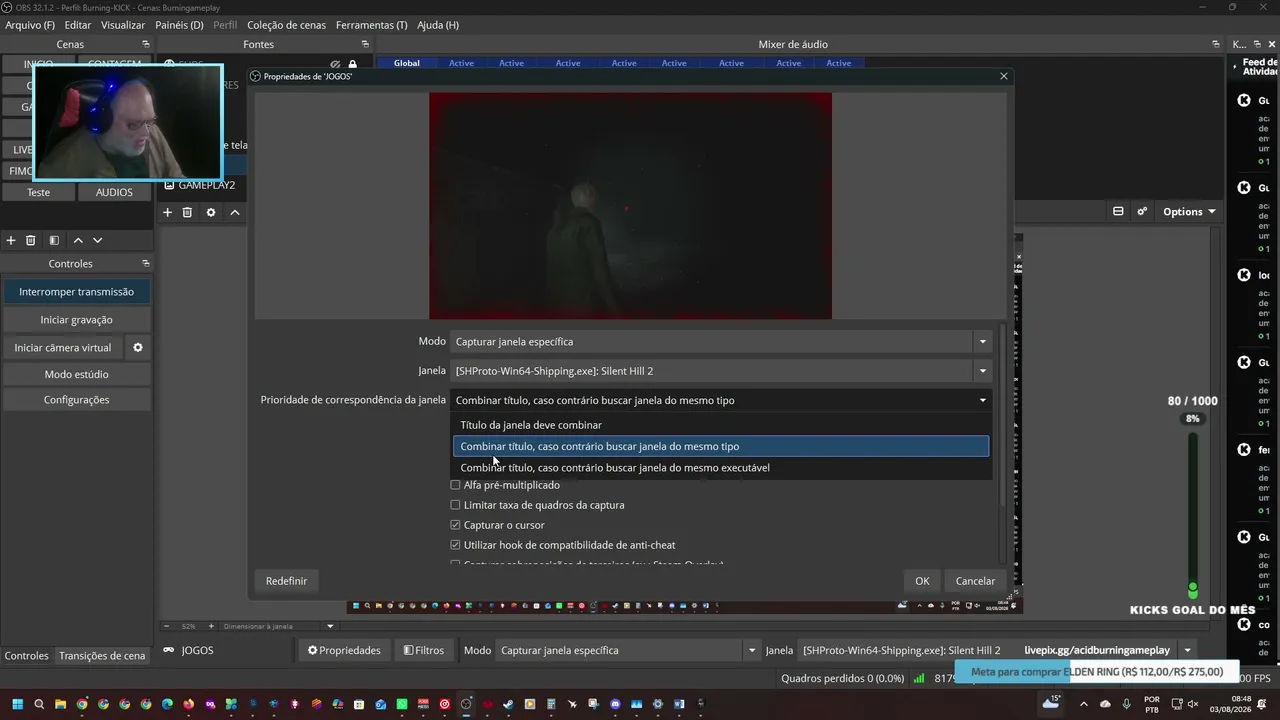Click Cancelar in the properties dialog
The height and width of the screenshot is (720, 1280).
(975, 581)
